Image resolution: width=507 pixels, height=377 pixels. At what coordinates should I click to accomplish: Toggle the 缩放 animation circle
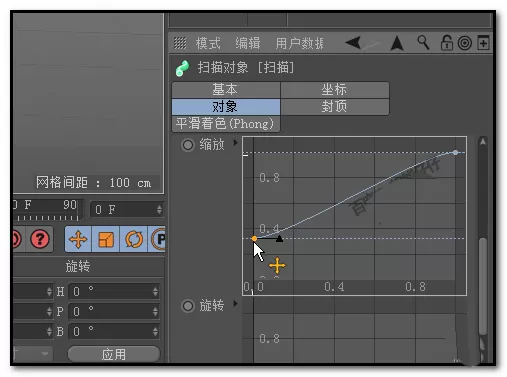pyautogui.click(x=188, y=145)
